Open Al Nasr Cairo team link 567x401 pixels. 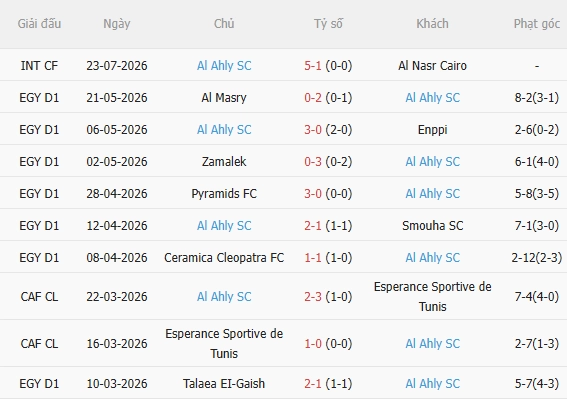pyautogui.click(x=432, y=66)
